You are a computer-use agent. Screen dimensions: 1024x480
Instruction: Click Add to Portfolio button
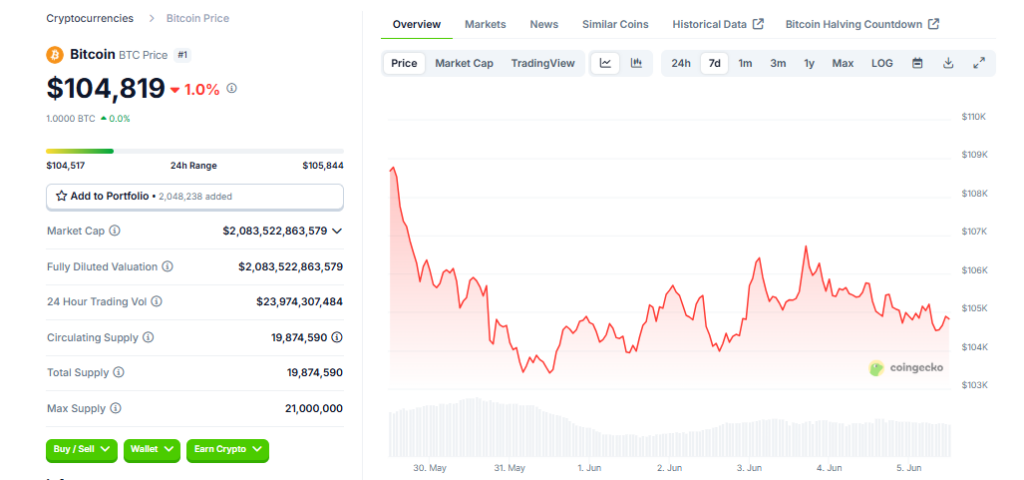(x=195, y=197)
